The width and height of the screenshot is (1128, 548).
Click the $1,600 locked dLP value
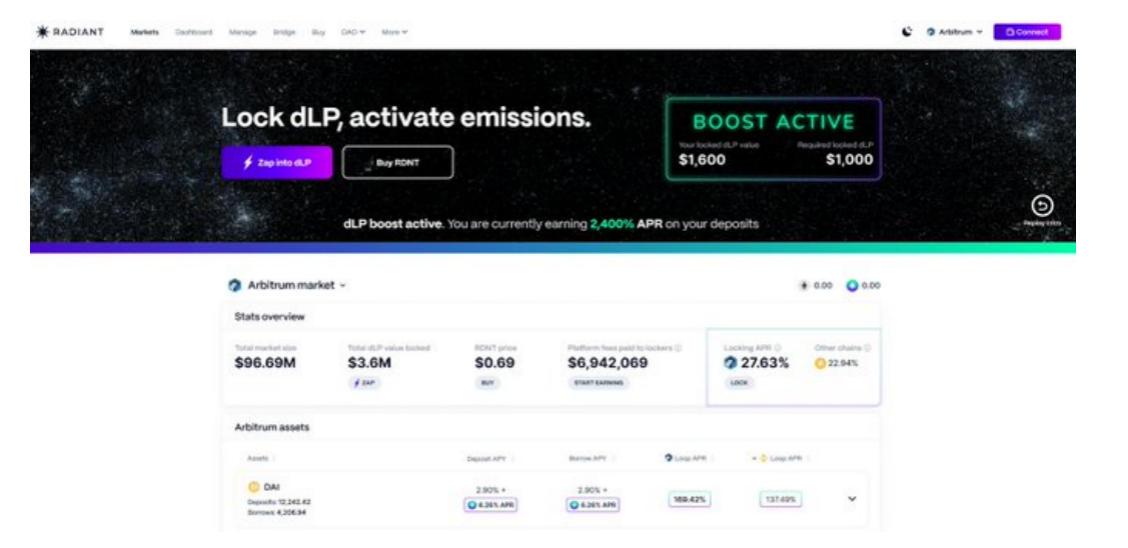702,160
